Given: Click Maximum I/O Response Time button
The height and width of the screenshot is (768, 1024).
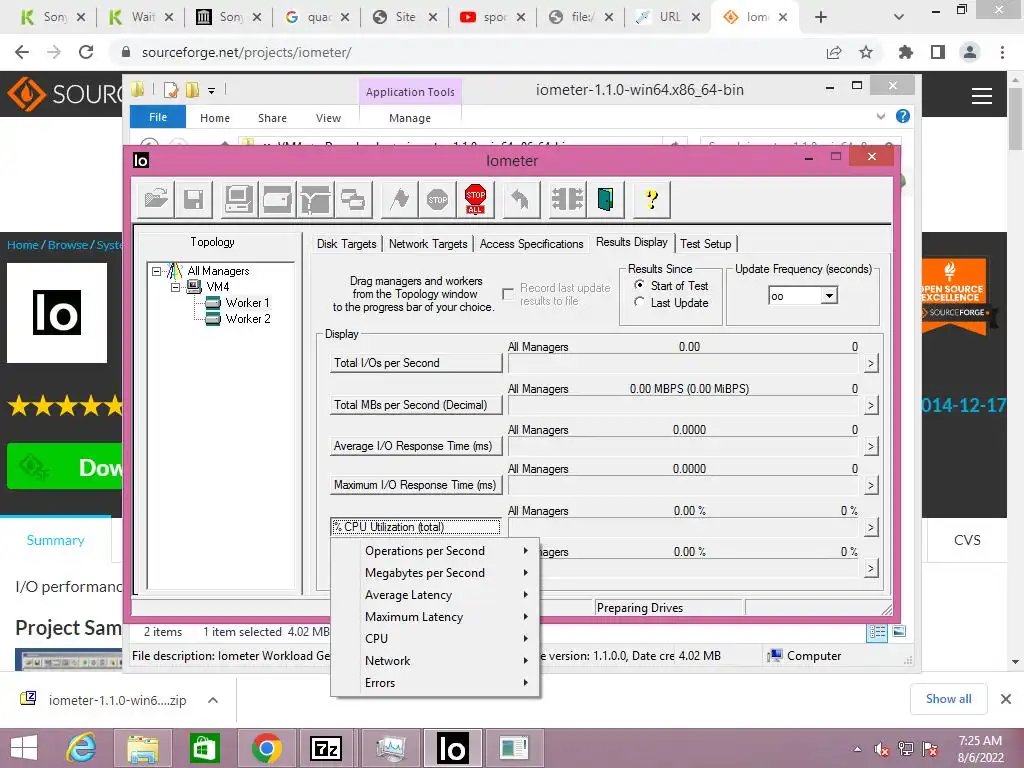Looking at the screenshot, I should (415, 485).
